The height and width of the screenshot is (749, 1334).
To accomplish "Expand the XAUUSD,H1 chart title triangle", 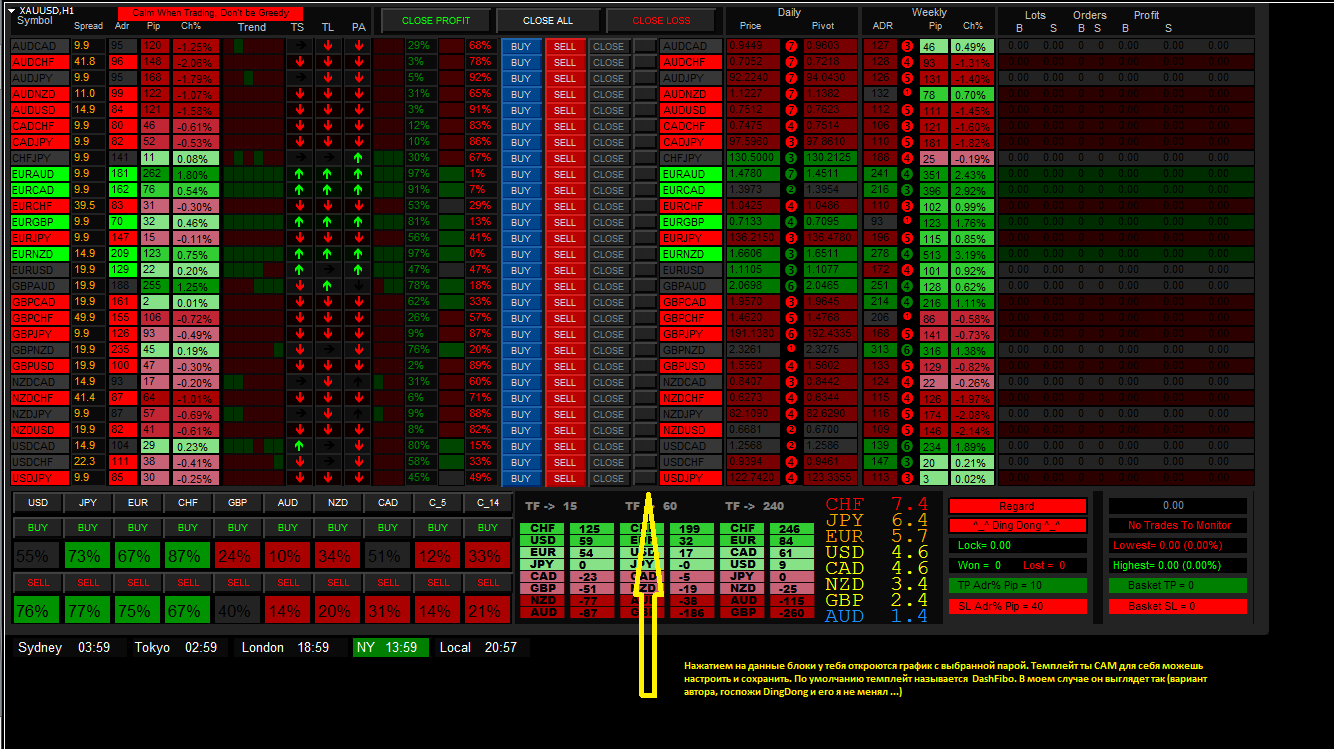I will coord(11,10).
